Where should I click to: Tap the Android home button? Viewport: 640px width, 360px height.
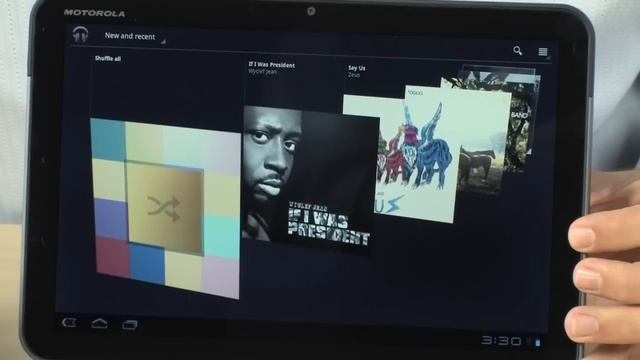point(100,324)
